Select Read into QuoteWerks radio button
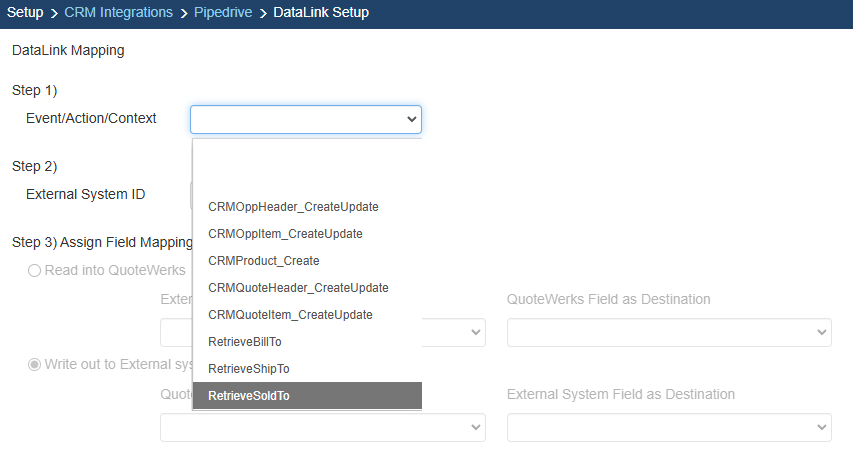 (x=35, y=271)
